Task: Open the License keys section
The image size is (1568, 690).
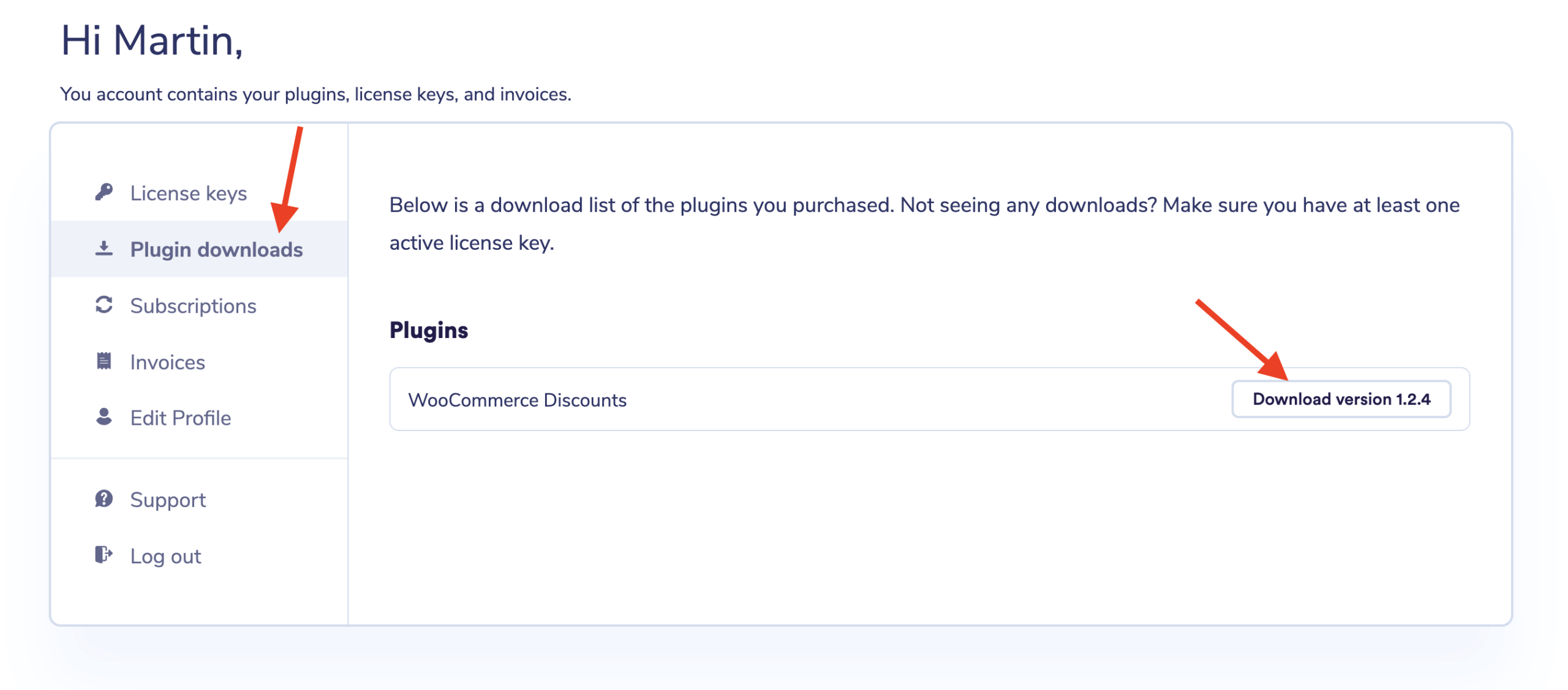Action: (188, 193)
